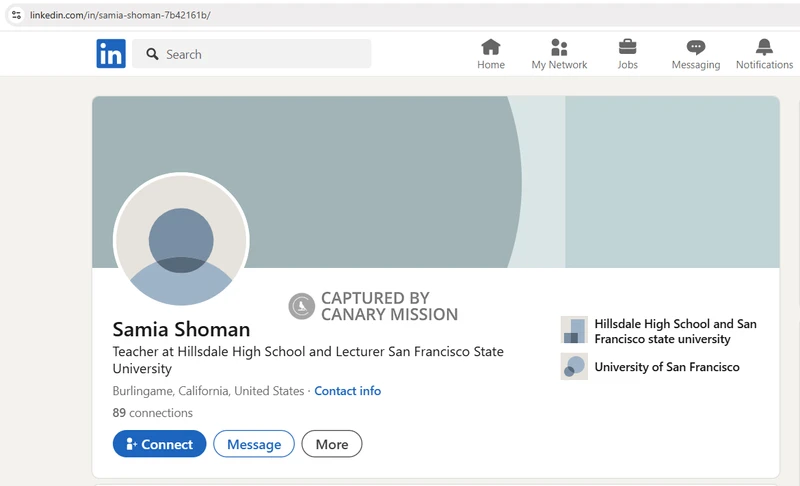Expand the More options menu
Screen dimensions: 800x486
331,444
